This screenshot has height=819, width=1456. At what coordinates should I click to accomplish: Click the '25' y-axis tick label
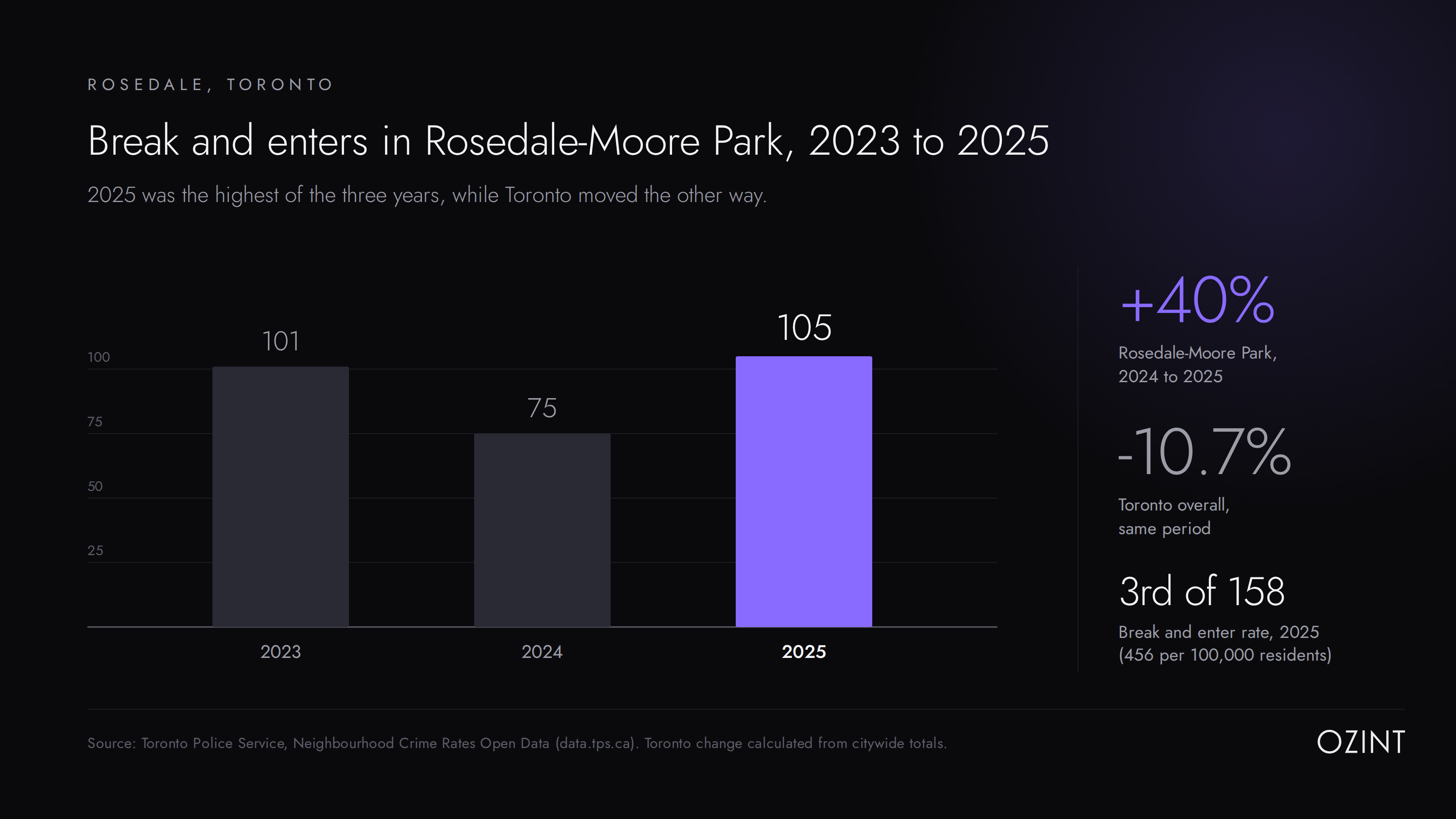pos(95,551)
